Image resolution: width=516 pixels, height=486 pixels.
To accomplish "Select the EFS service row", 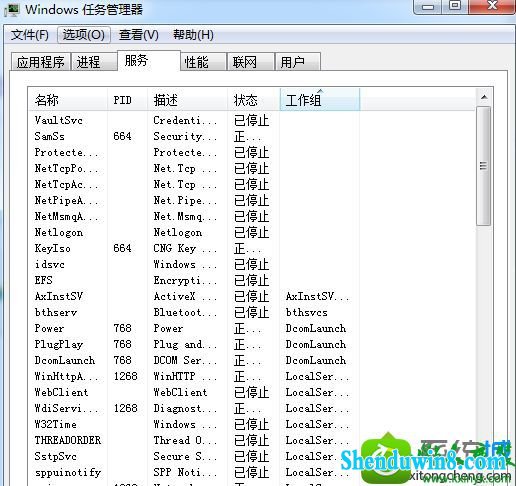I will point(252,280).
